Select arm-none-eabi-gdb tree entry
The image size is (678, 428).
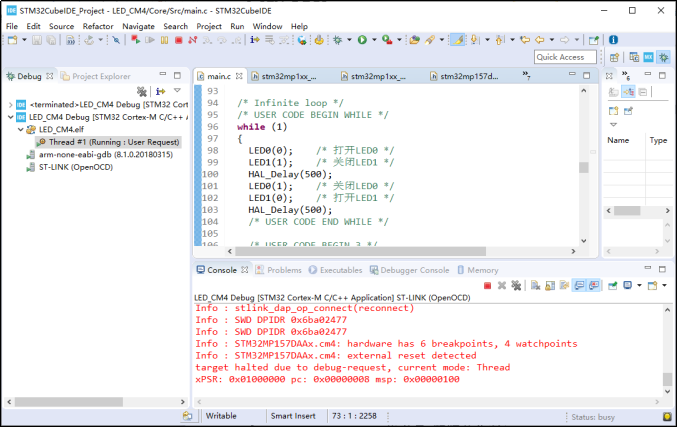tap(100, 155)
